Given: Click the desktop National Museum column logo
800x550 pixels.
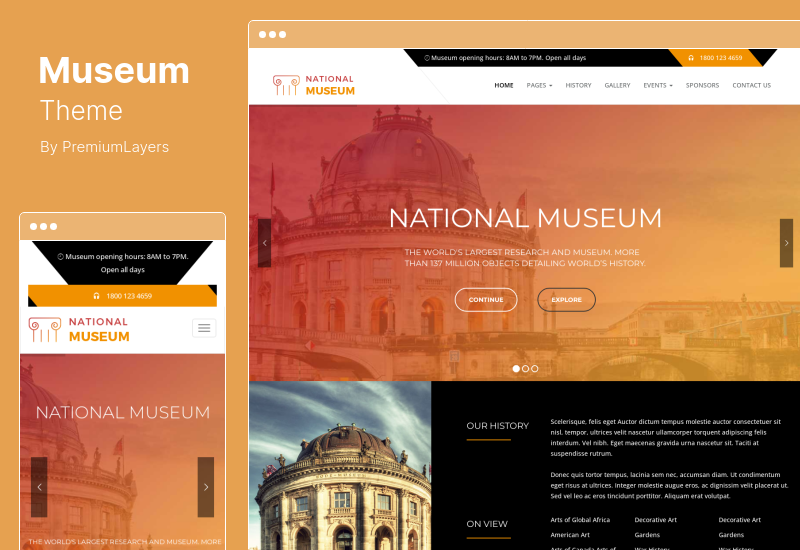Looking at the screenshot, I should point(286,85).
